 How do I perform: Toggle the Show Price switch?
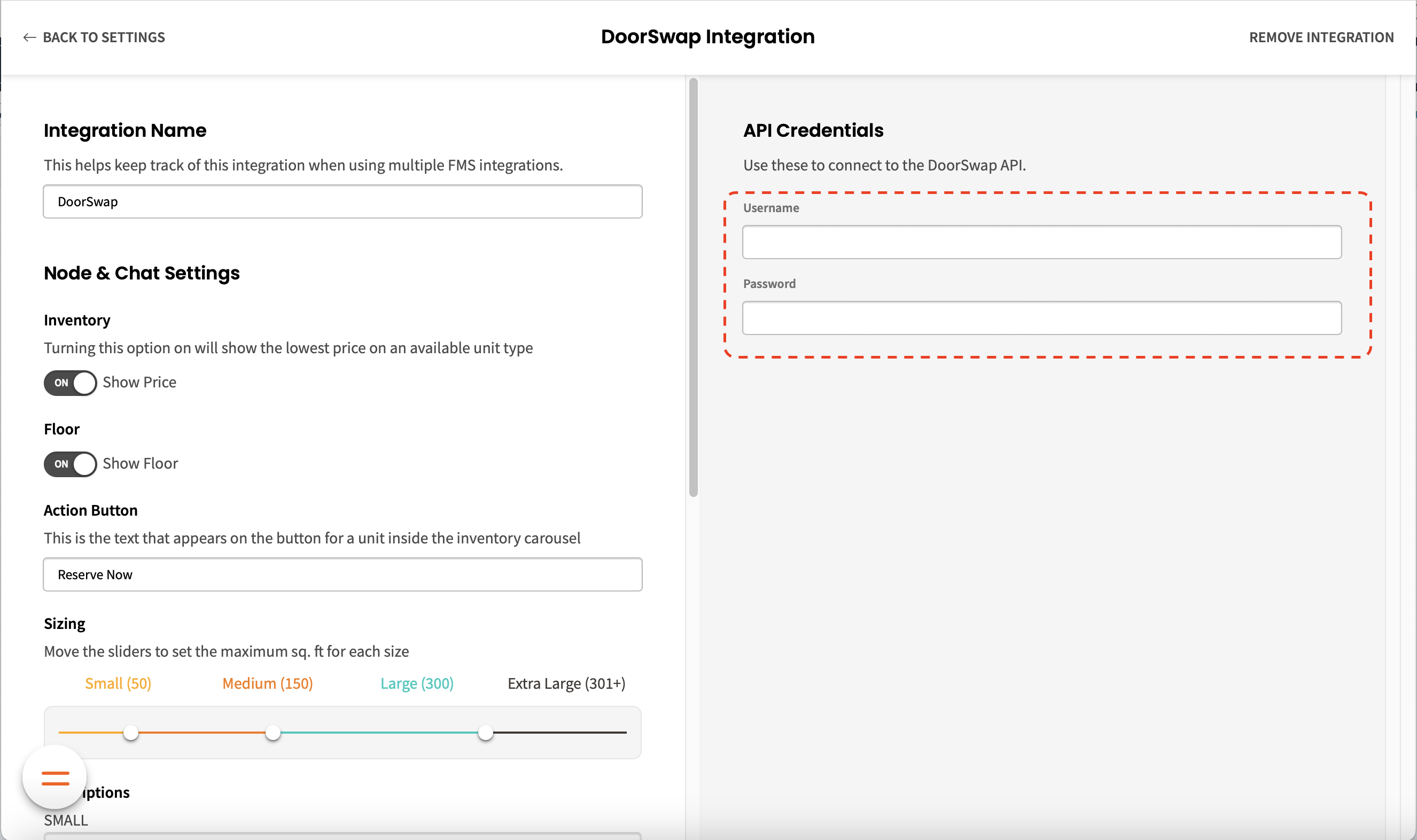[x=71, y=383]
